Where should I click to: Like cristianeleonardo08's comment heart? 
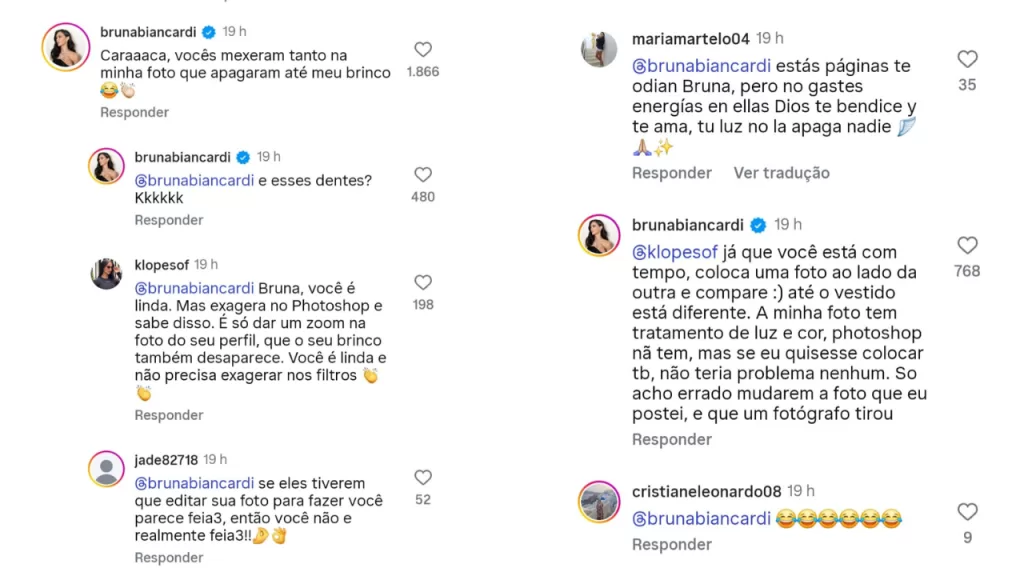coord(967,512)
